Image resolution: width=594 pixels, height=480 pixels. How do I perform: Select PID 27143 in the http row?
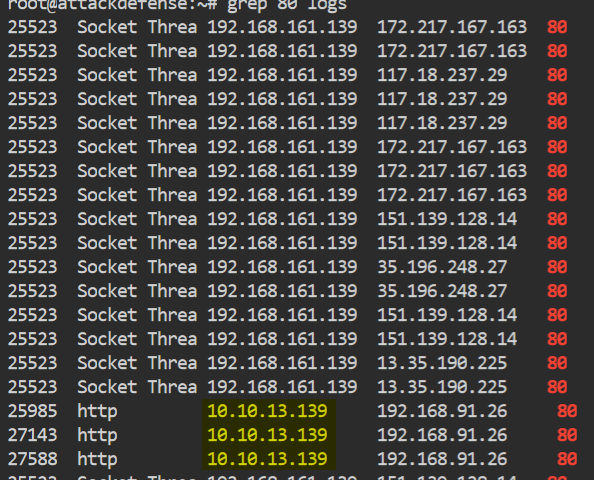[x=33, y=435]
